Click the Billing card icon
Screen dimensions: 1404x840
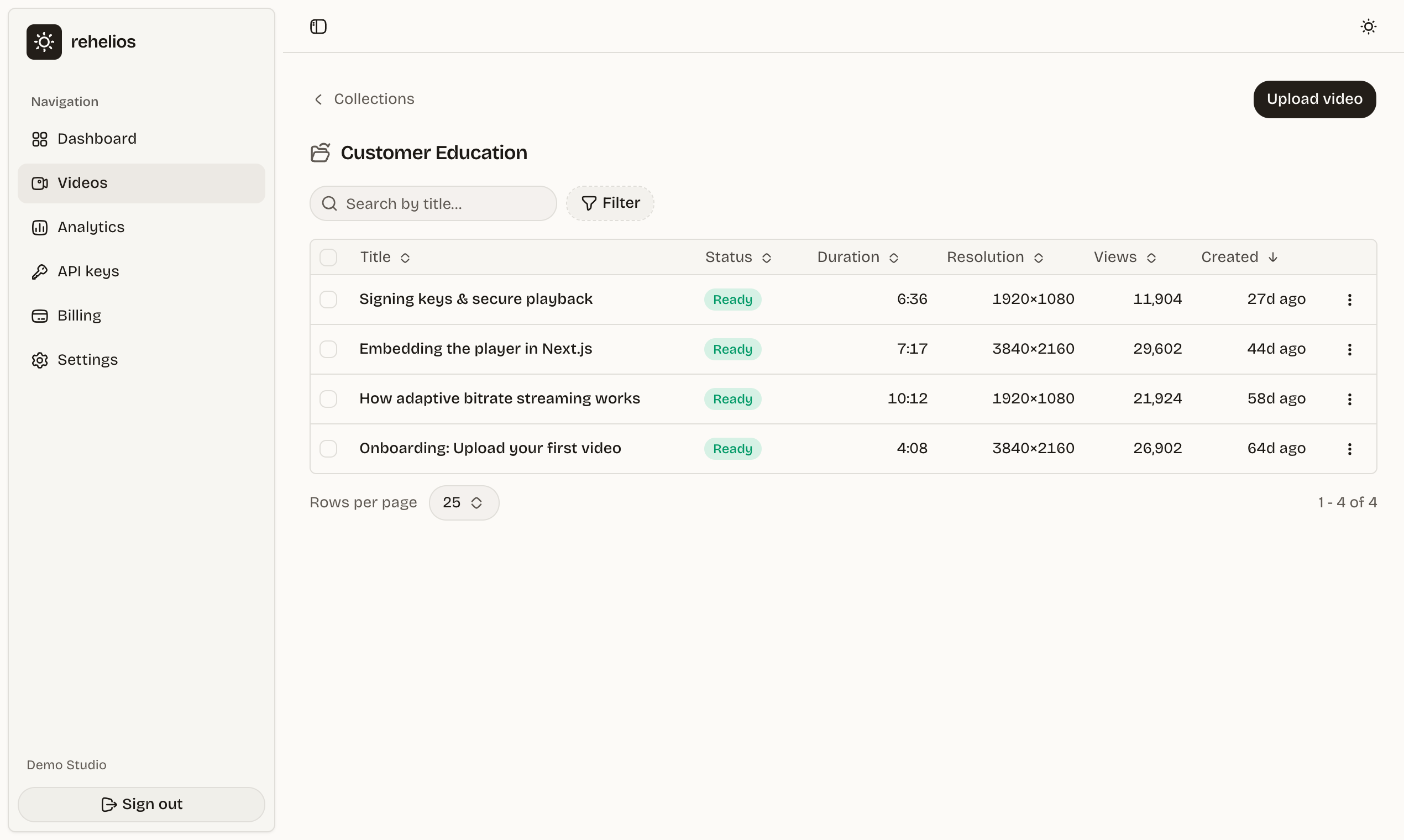tap(40, 316)
